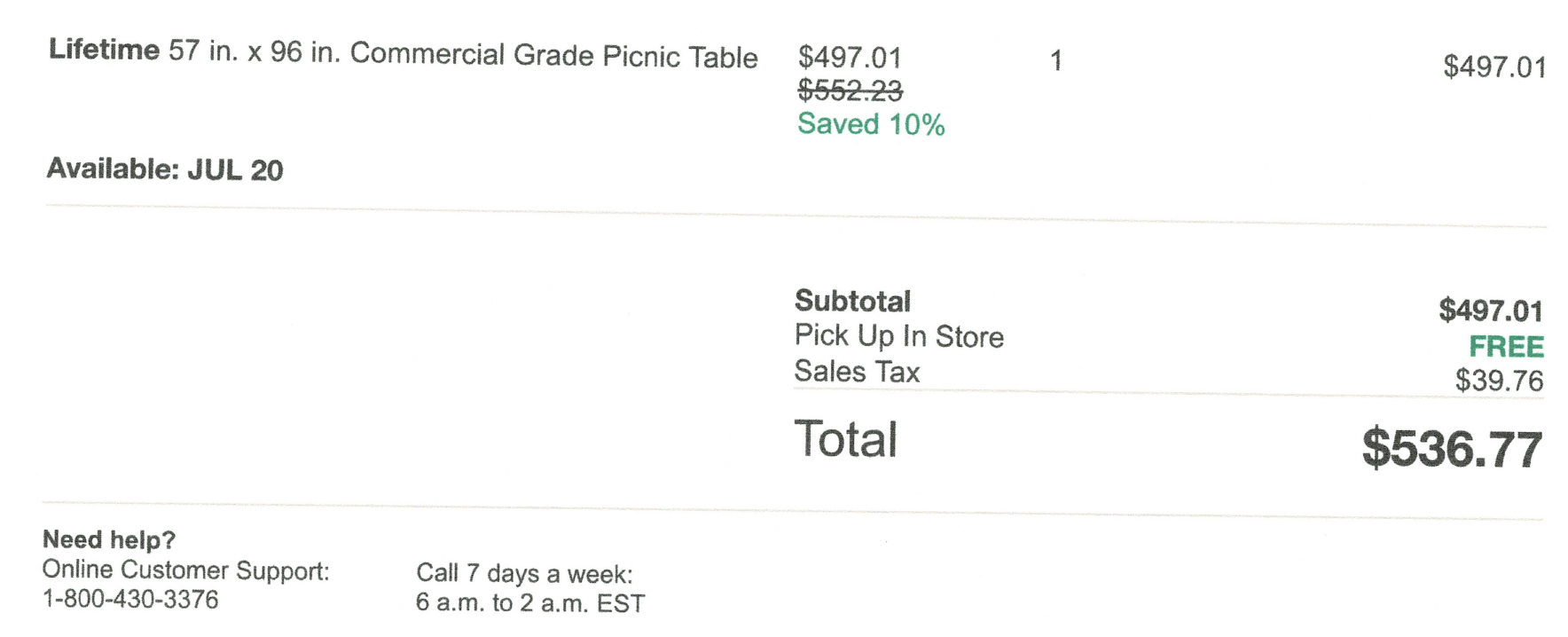Click the green Saved 10% text
This screenshot has height=637, width=1568.
tap(870, 124)
